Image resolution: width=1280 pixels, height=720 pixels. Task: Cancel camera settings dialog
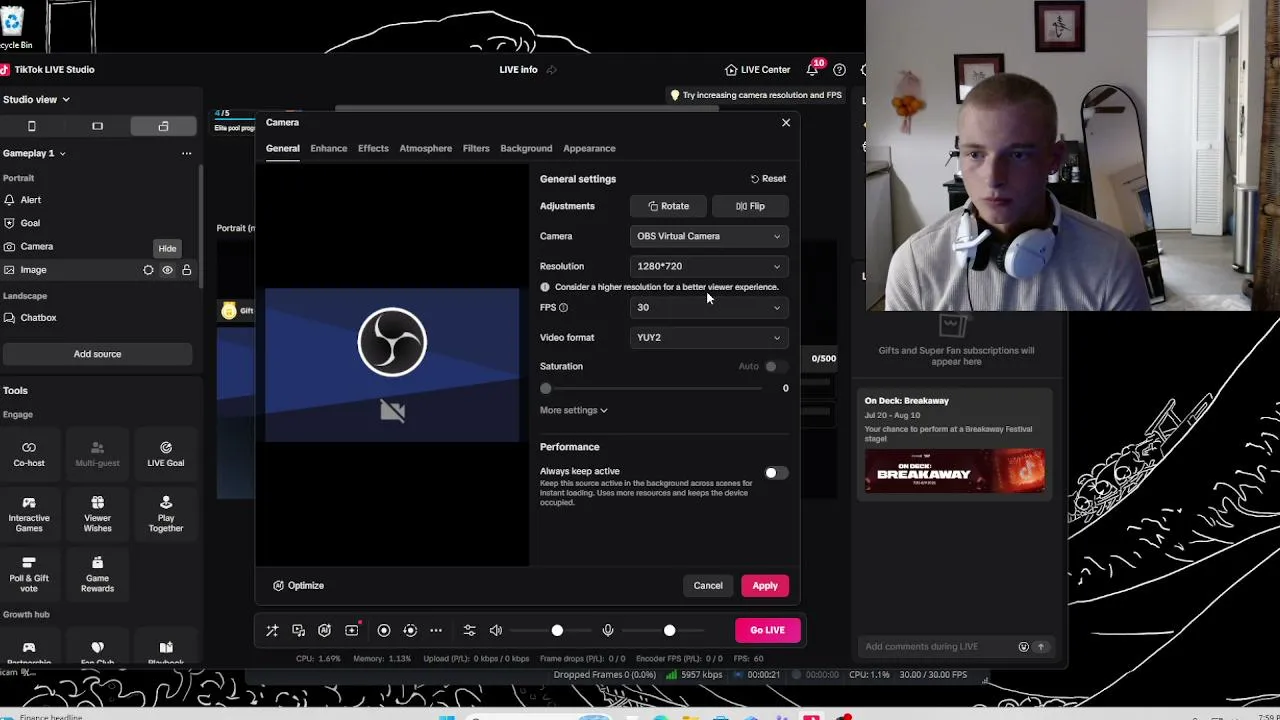[708, 586]
